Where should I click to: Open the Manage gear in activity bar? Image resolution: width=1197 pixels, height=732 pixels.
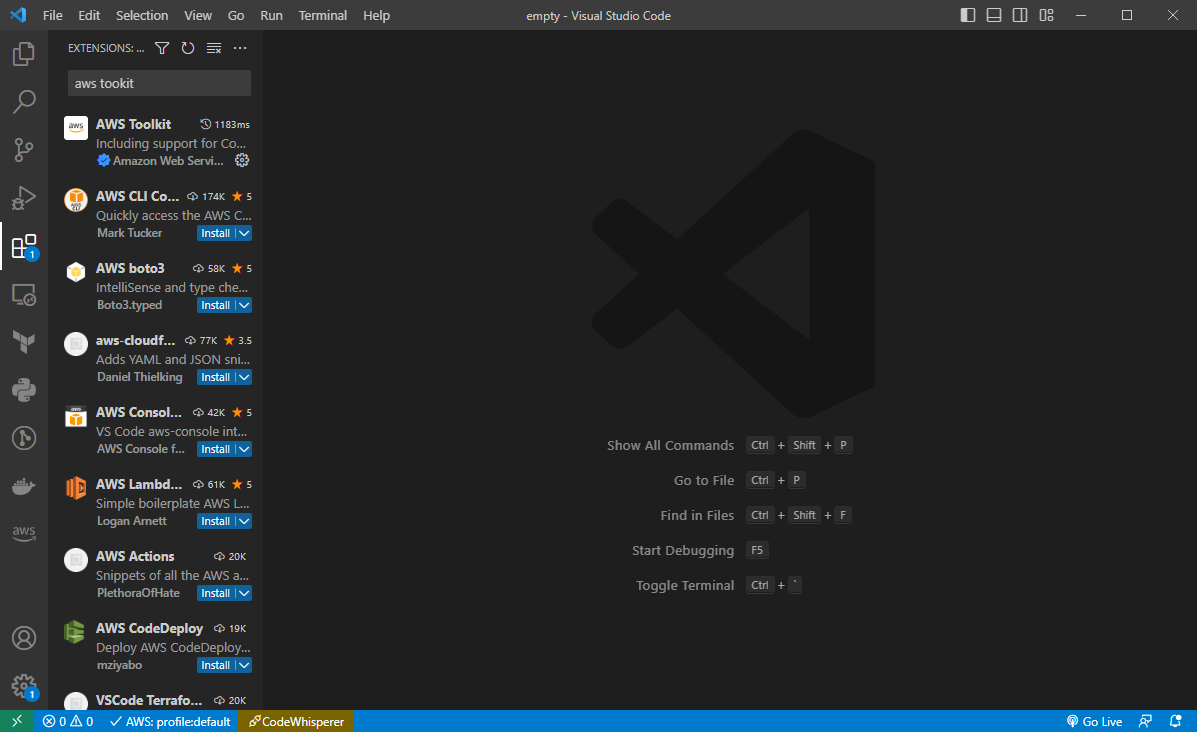point(24,686)
